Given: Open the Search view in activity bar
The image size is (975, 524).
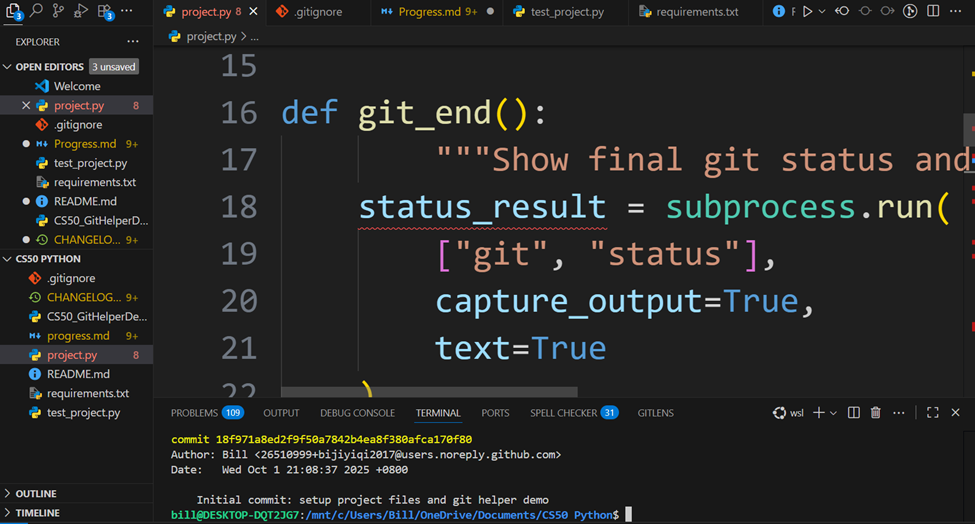Looking at the screenshot, I should 36,11.
